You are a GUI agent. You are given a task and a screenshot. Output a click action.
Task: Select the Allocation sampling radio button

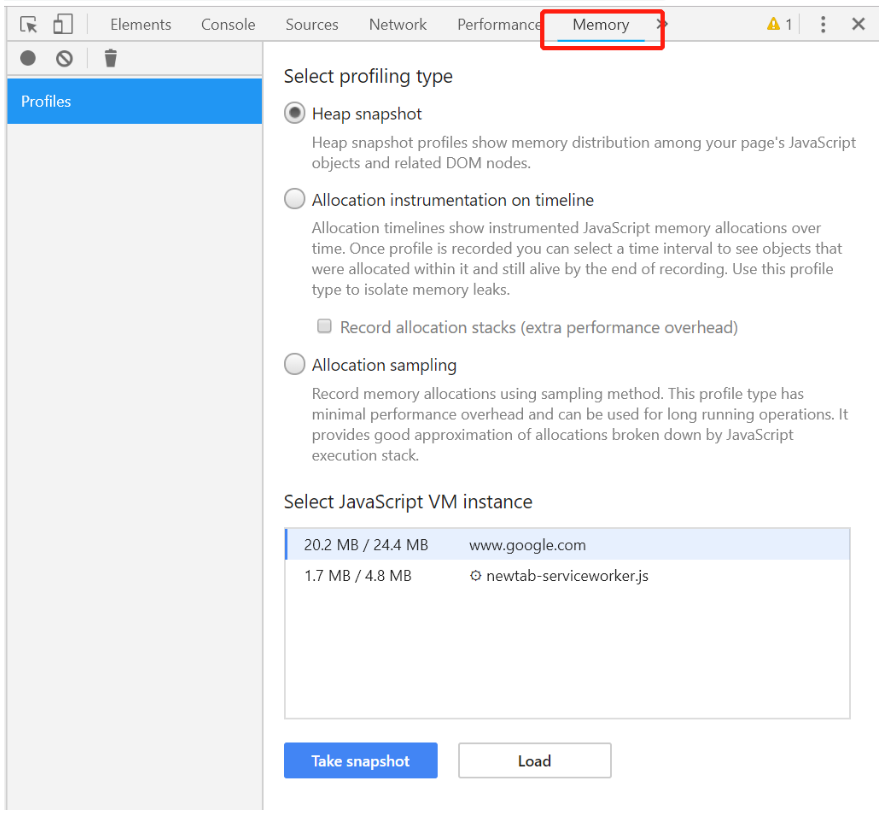coord(294,364)
